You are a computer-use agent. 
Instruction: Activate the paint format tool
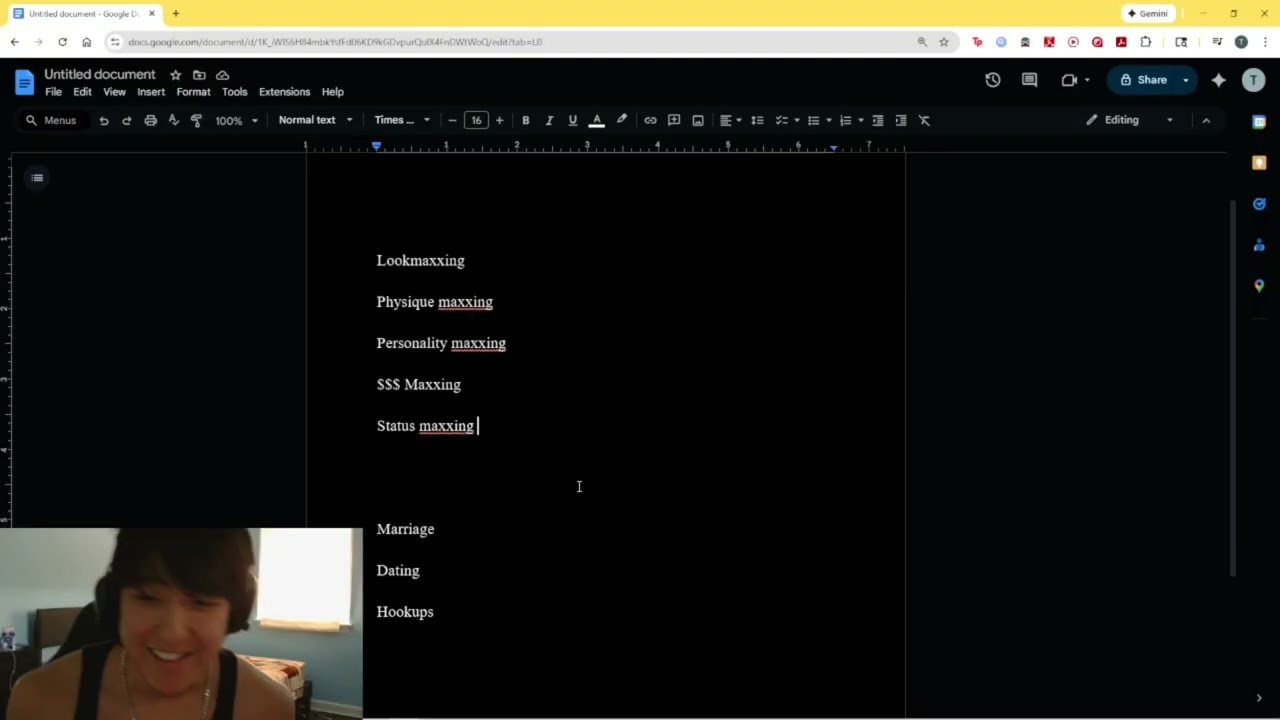(x=196, y=120)
